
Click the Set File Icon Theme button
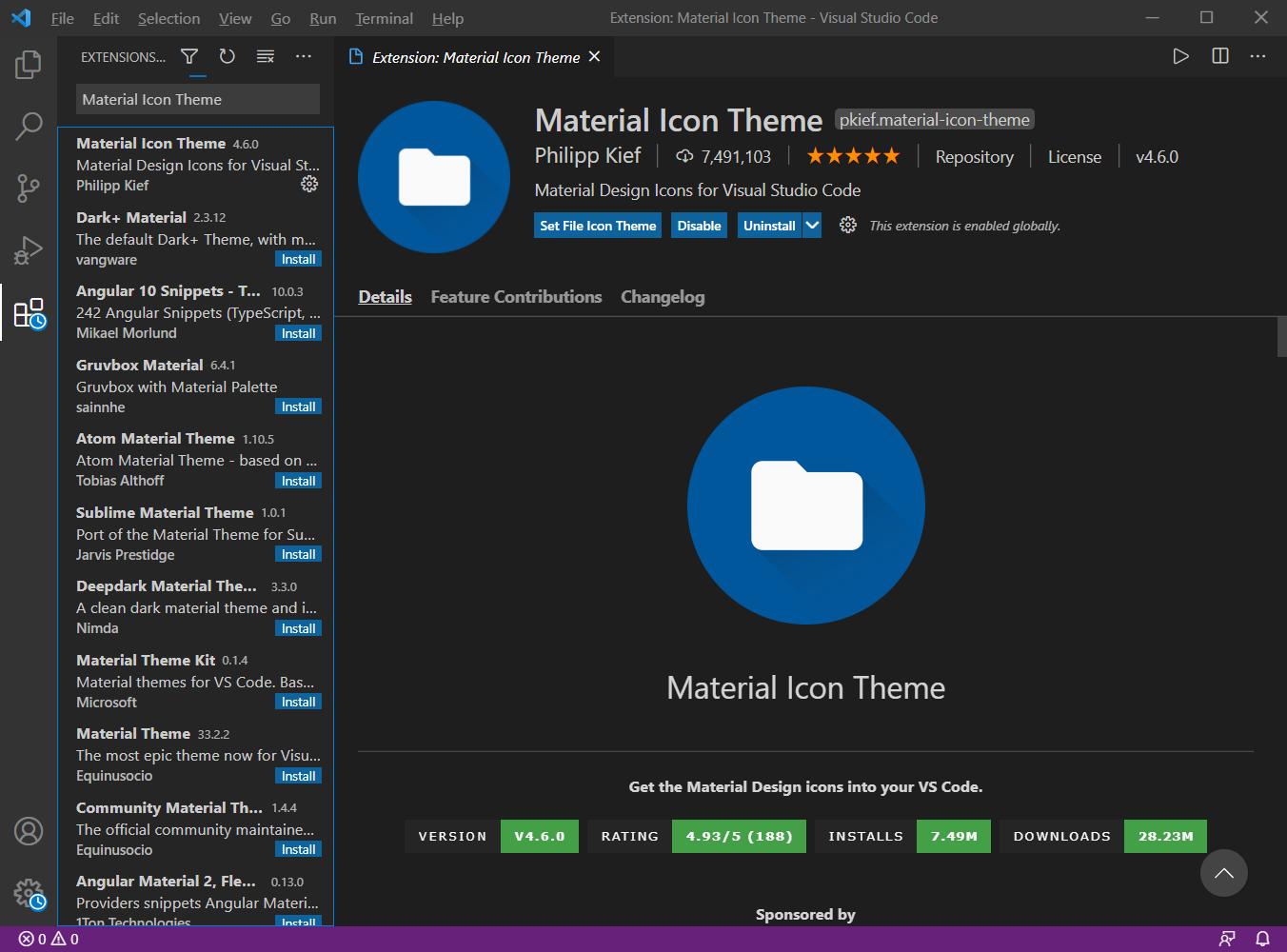[597, 225]
